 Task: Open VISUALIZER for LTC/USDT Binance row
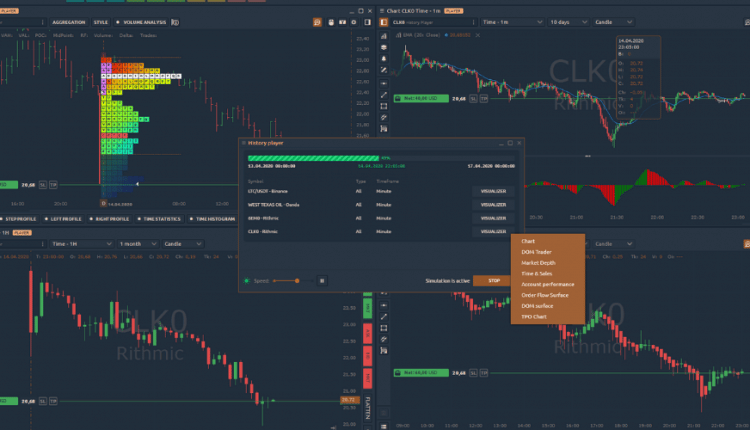tap(493, 191)
